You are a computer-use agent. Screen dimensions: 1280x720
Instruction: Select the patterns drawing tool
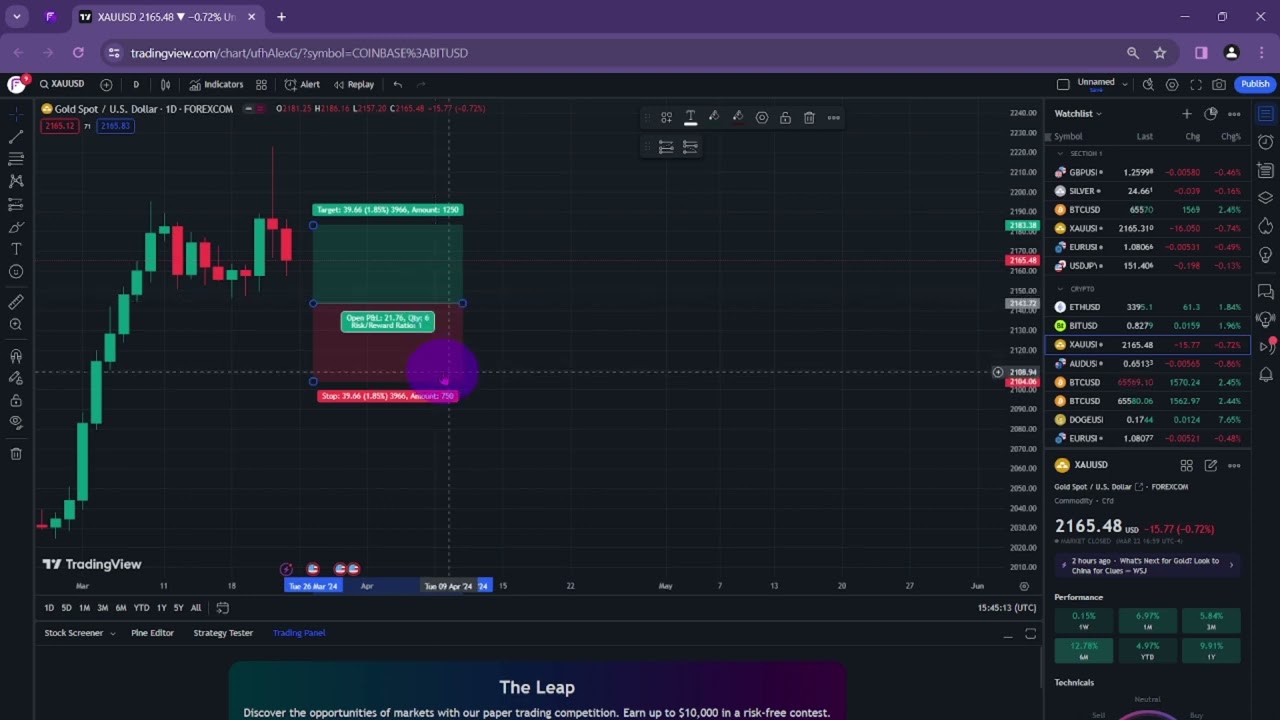pos(16,181)
